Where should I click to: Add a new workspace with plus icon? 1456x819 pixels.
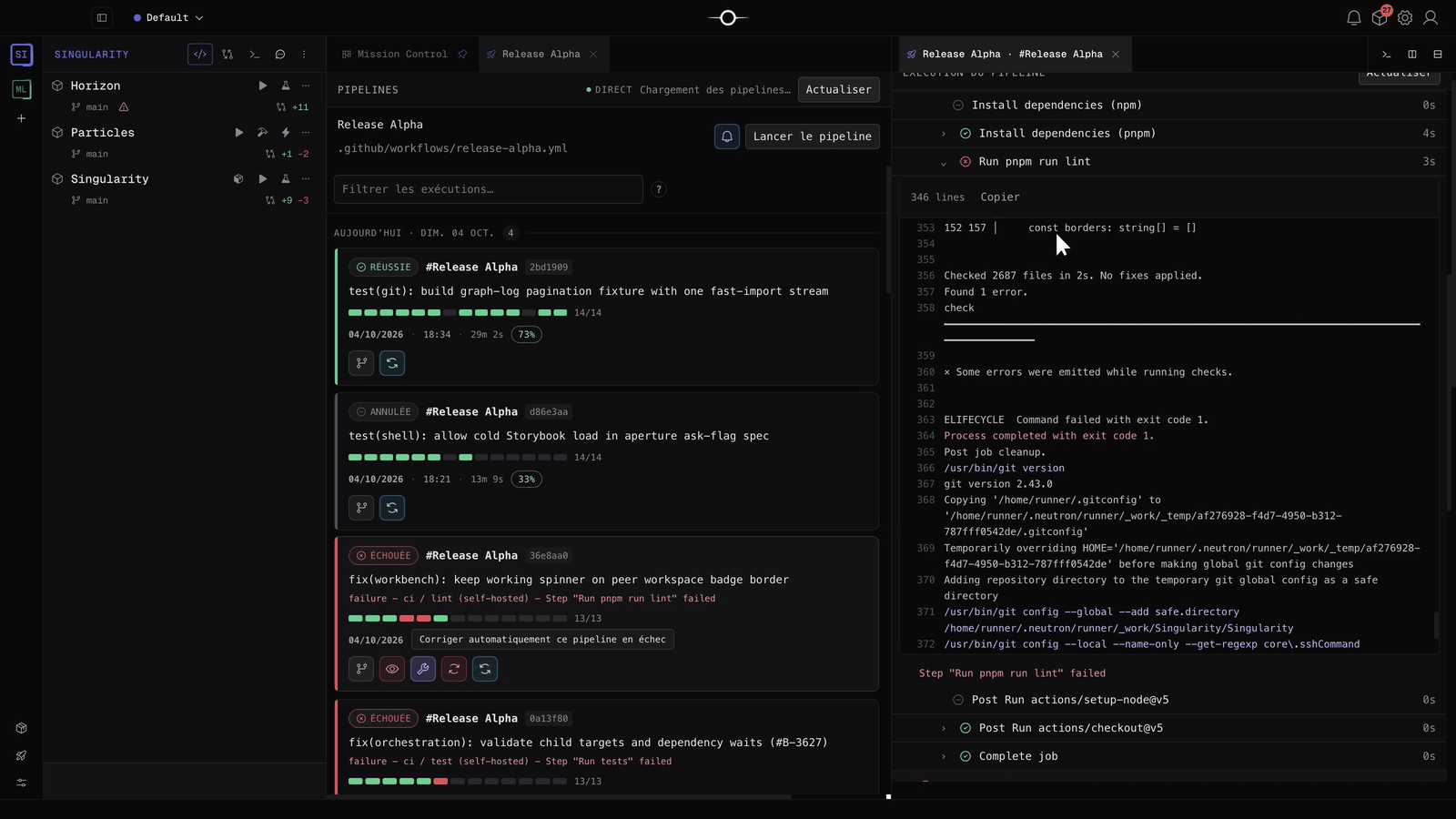[x=21, y=118]
